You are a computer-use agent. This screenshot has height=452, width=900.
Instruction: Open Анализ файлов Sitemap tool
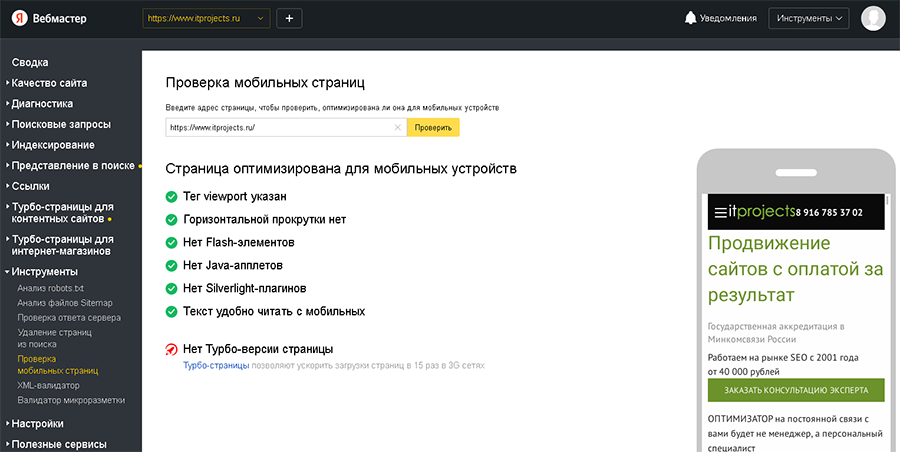point(65,303)
